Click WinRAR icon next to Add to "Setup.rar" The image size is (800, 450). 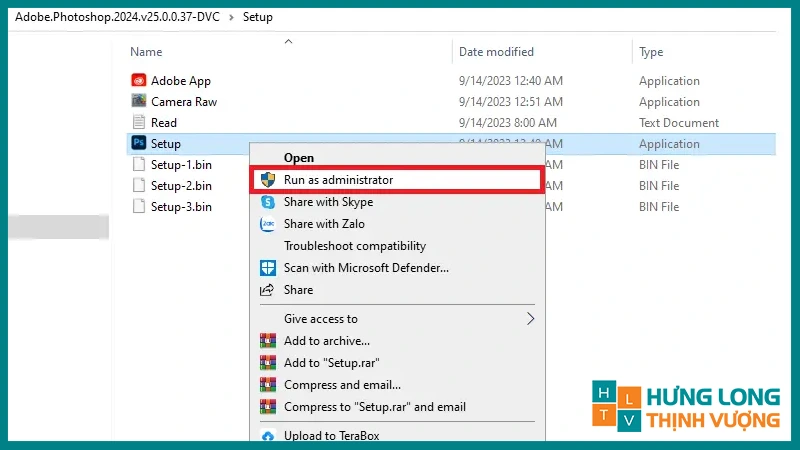click(268, 362)
